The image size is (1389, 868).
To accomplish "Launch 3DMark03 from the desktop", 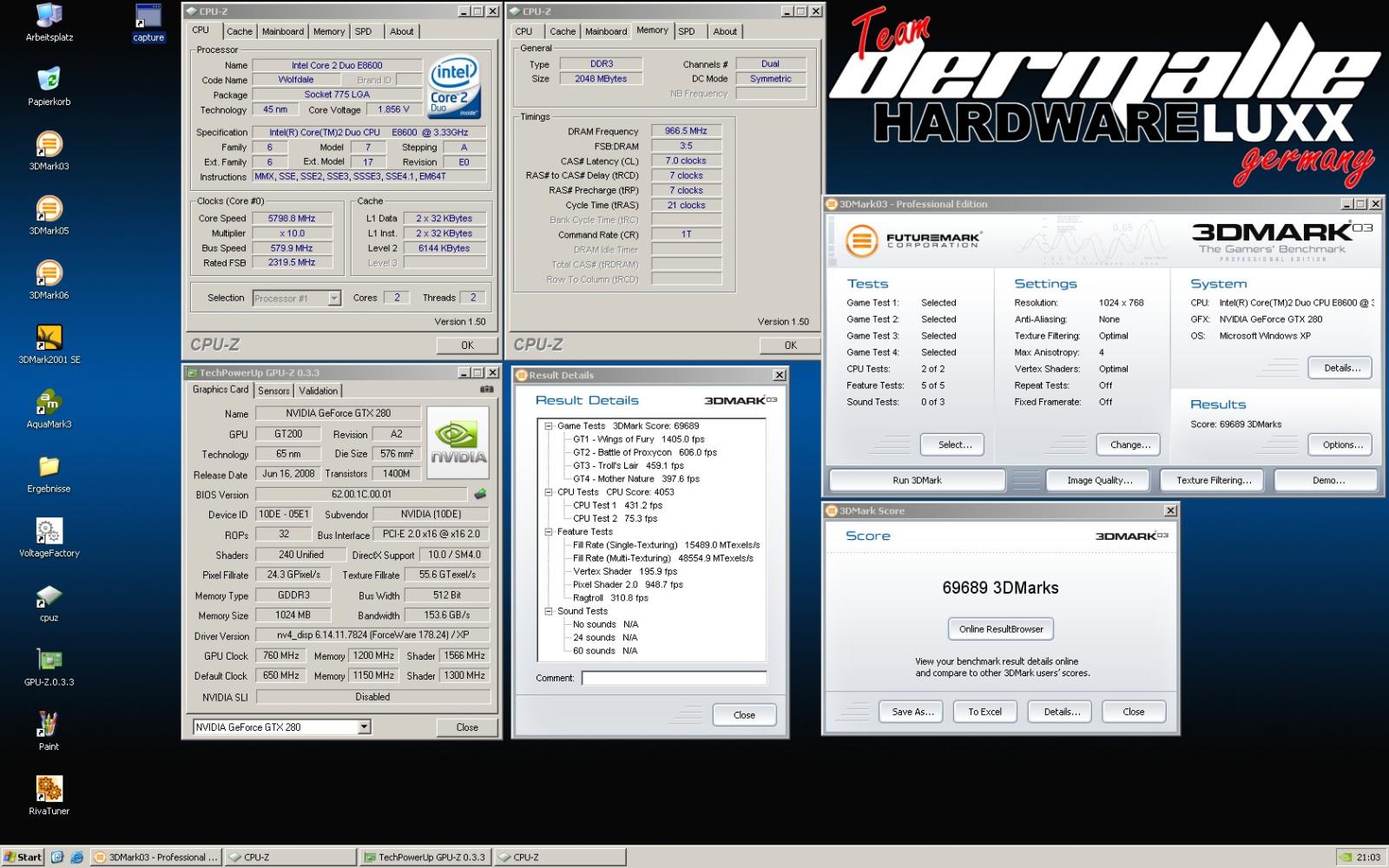I will click(x=49, y=151).
